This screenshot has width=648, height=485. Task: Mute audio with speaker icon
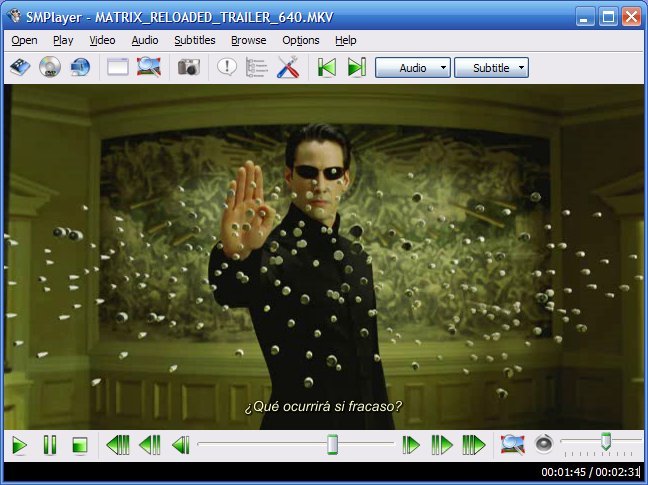[x=543, y=445]
